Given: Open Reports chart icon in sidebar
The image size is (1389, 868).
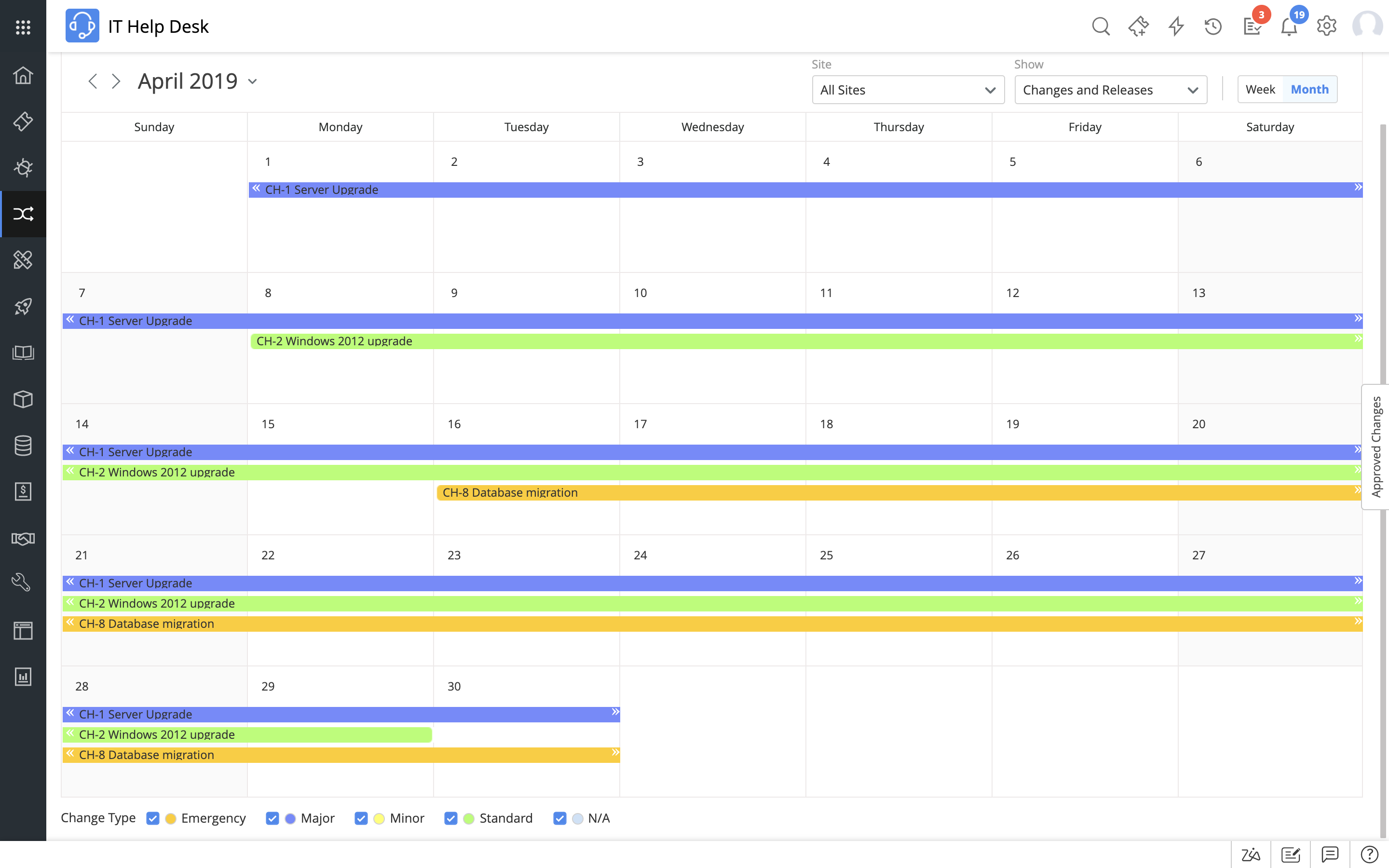Looking at the screenshot, I should tap(23, 677).
